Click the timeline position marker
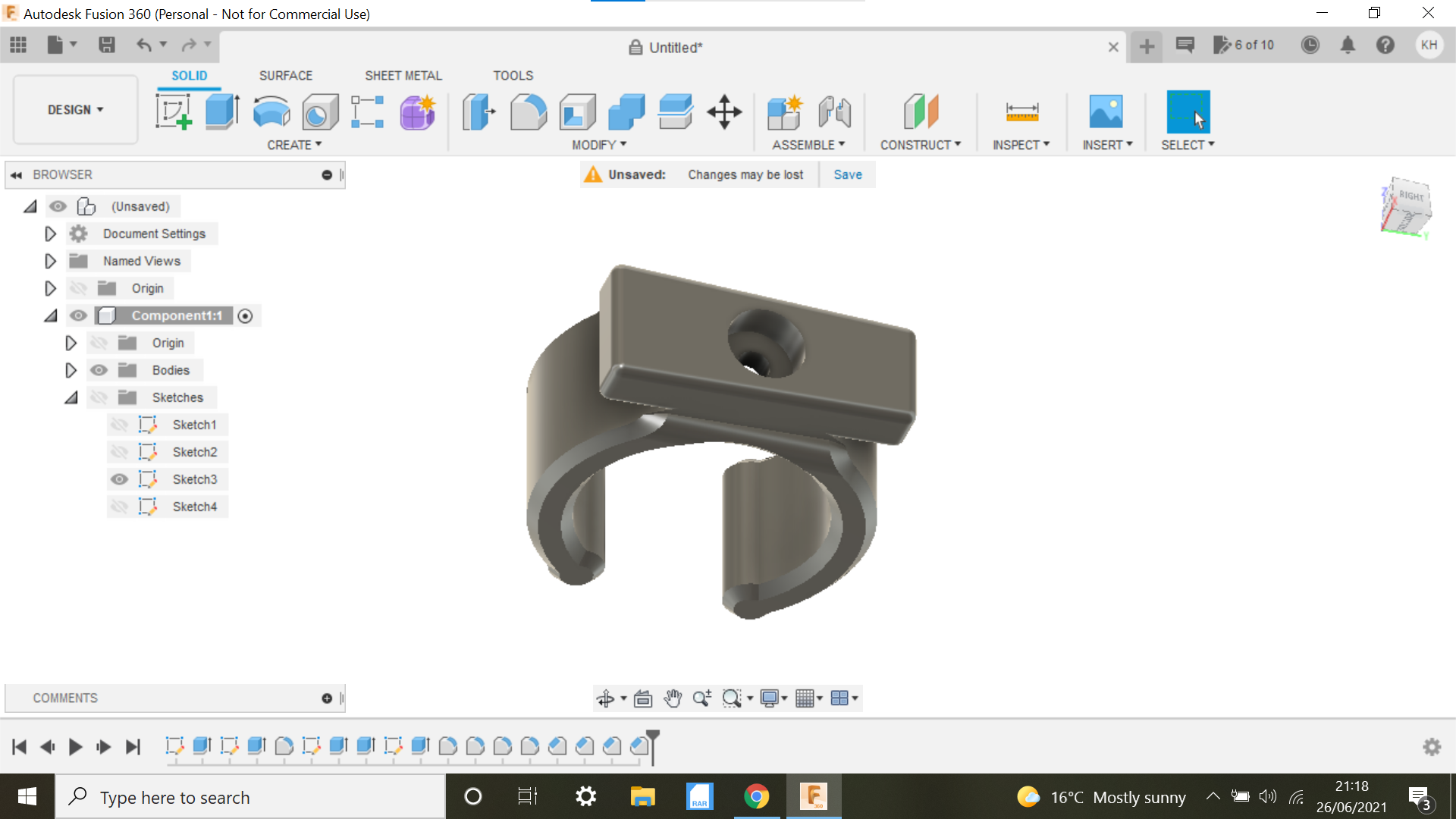1456x819 pixels. click(653, 746)
